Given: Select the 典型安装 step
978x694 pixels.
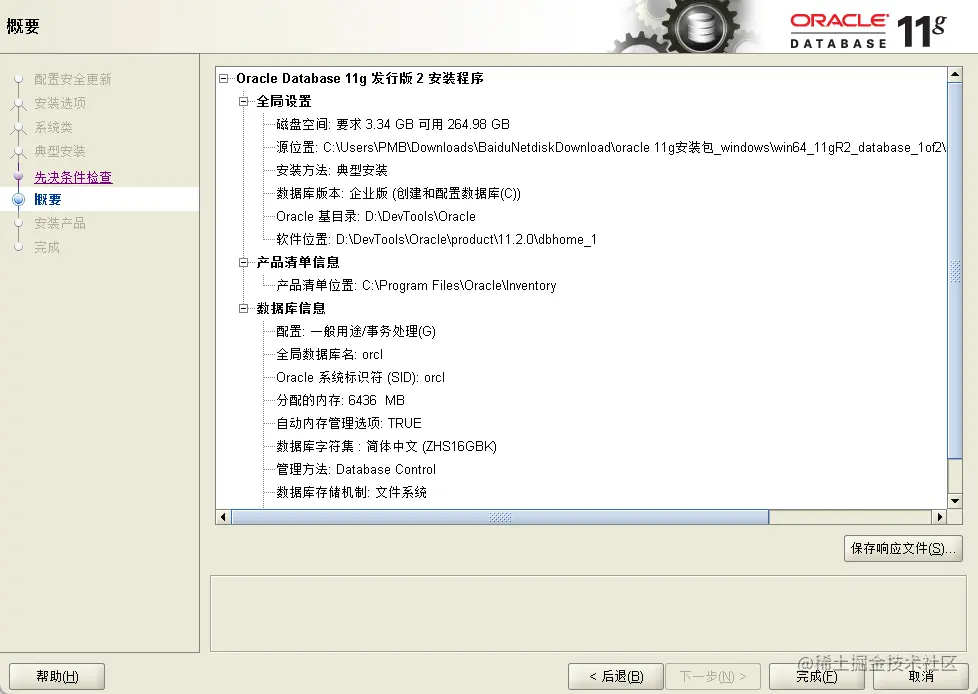Looking at the screenshot, I should [60, 151].
